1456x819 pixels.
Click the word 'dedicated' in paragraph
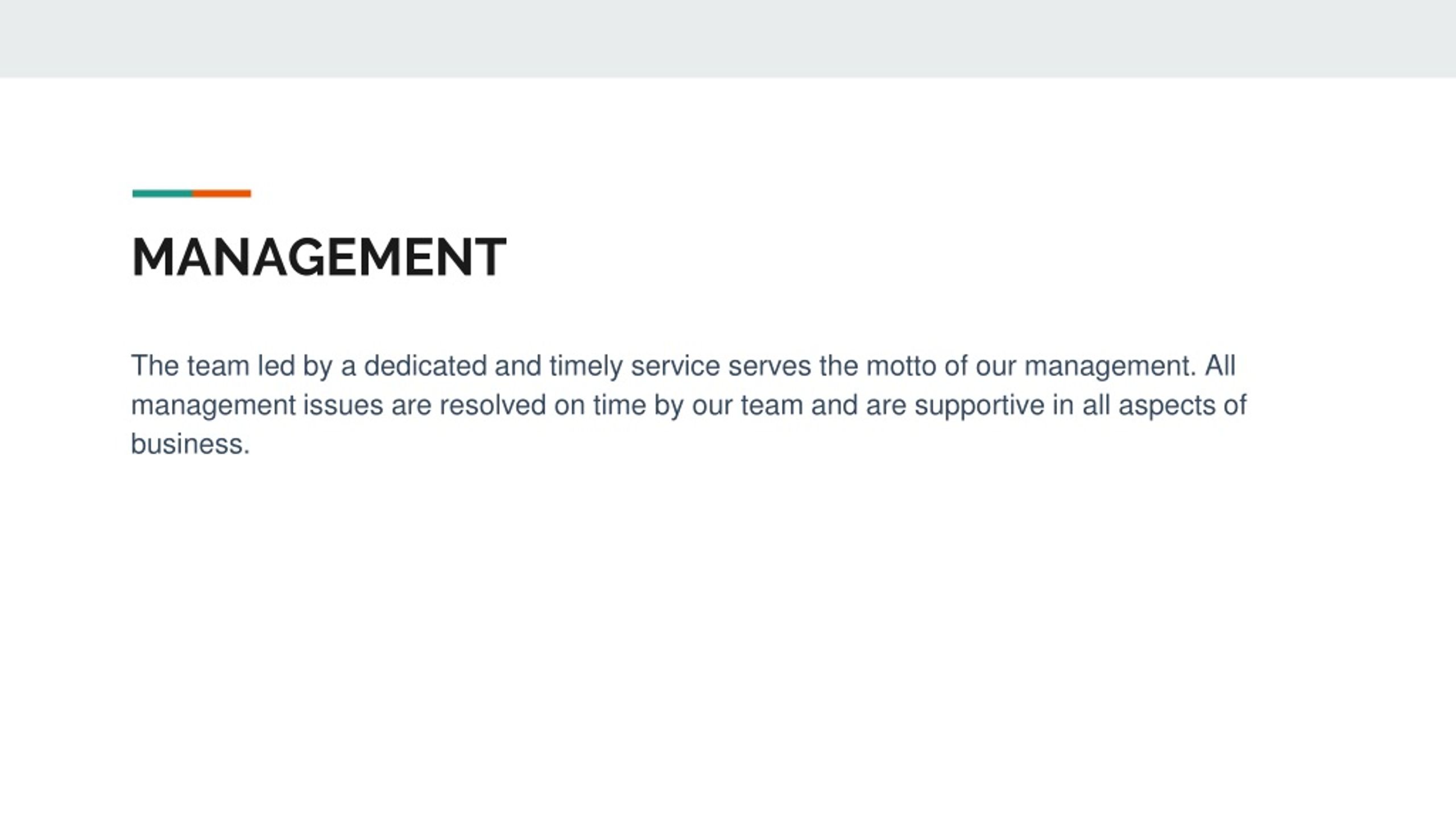[425, 366]
